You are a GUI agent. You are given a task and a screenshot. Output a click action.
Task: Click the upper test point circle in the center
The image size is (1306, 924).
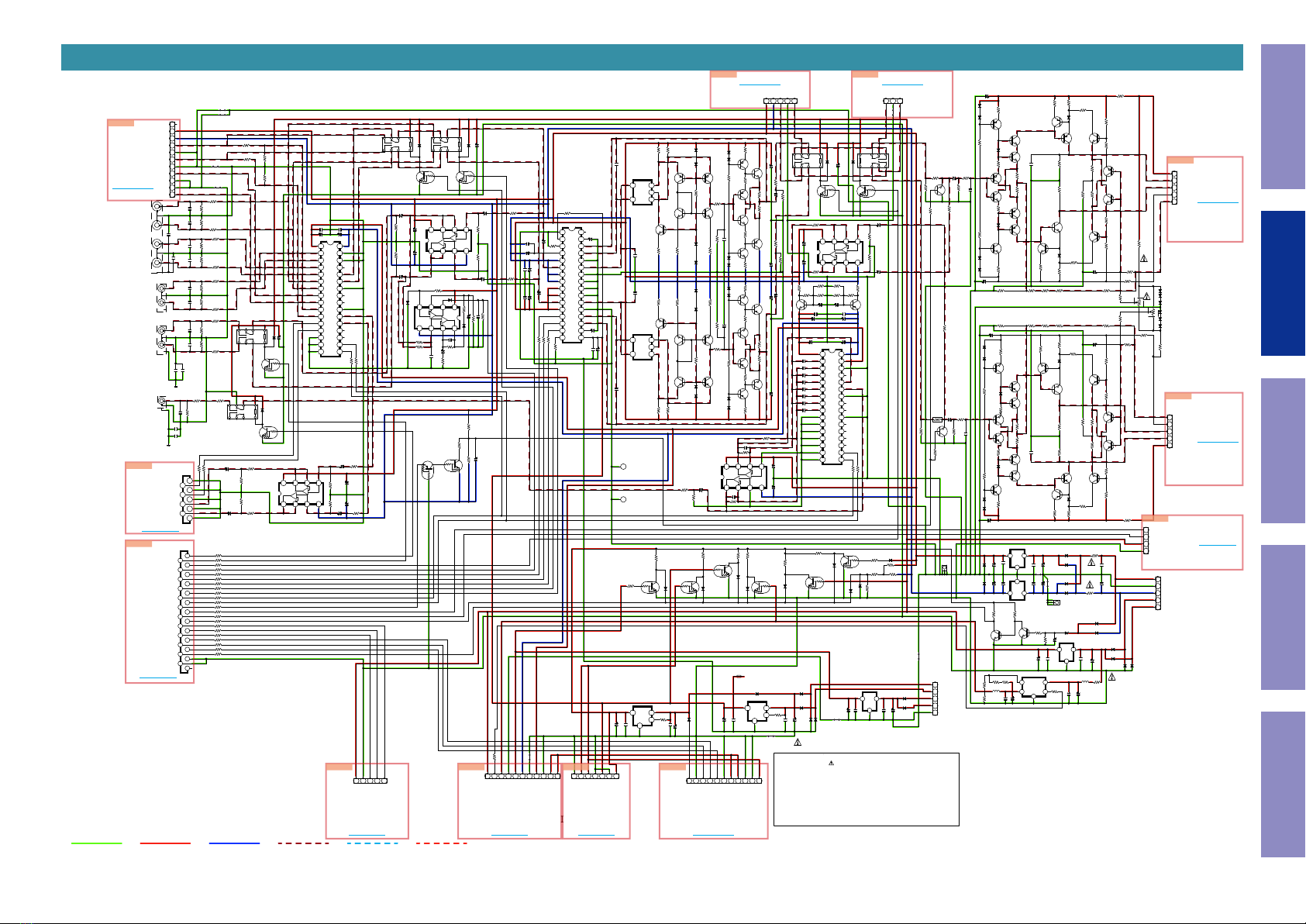(623, 467)
